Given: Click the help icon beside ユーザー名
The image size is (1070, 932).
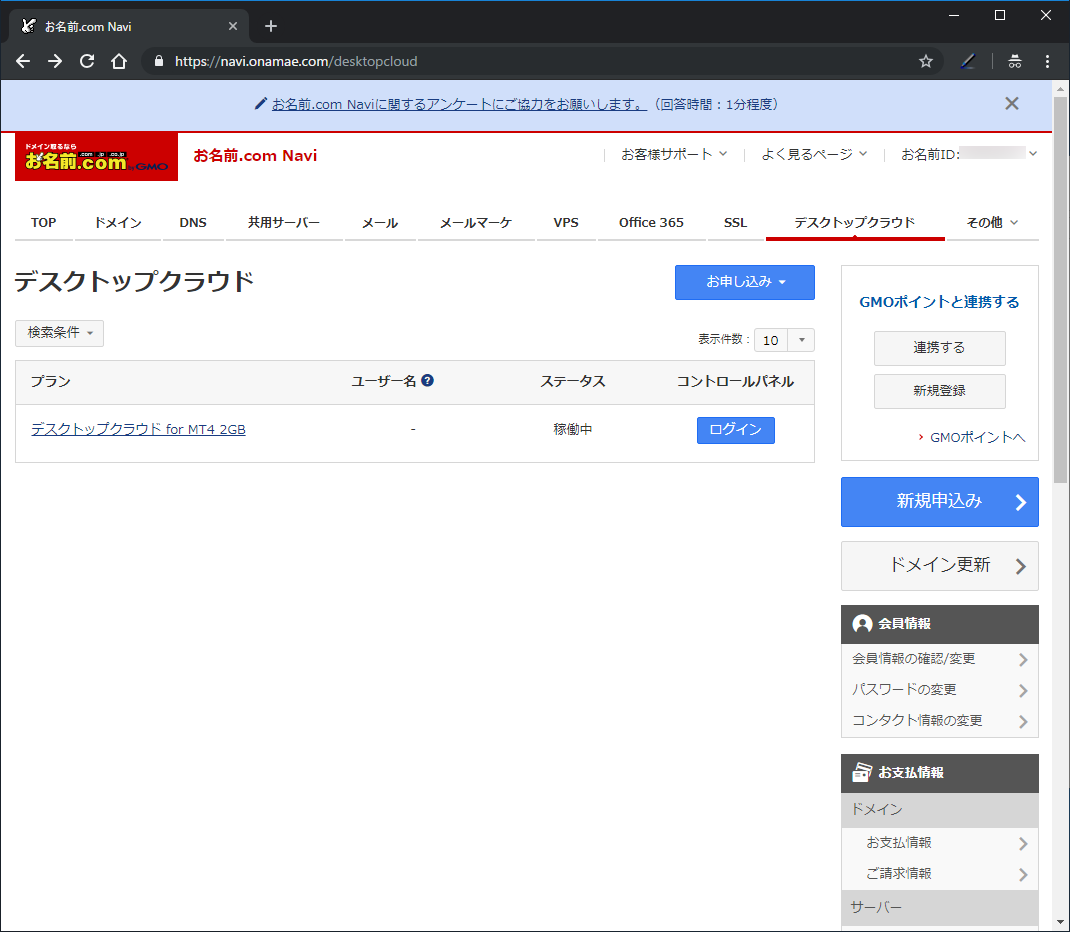Looking at the screenshot, I should [427, 381].
